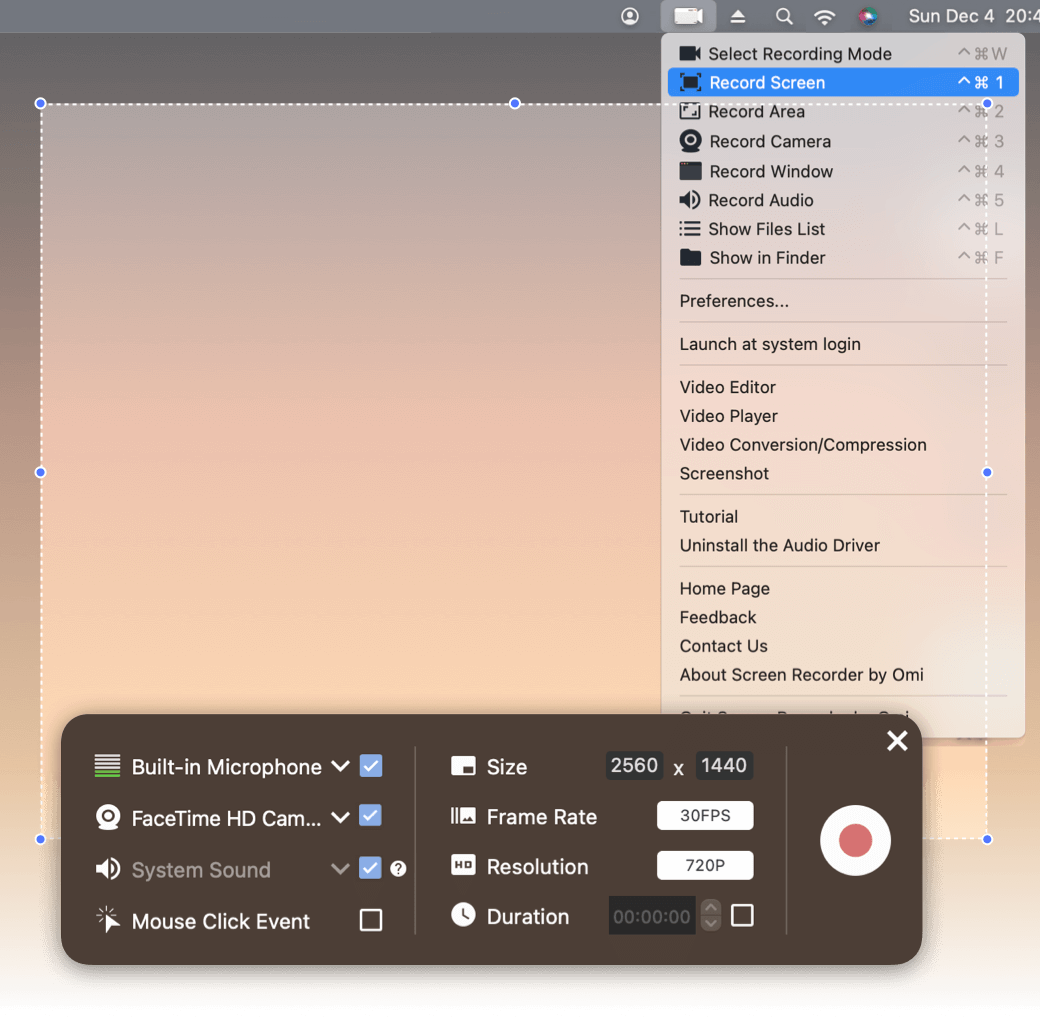The image size is (1040, 1034).
Task: Click the Siri icon in menu bar
Action: pyautogui.click(x=867, y=16)
